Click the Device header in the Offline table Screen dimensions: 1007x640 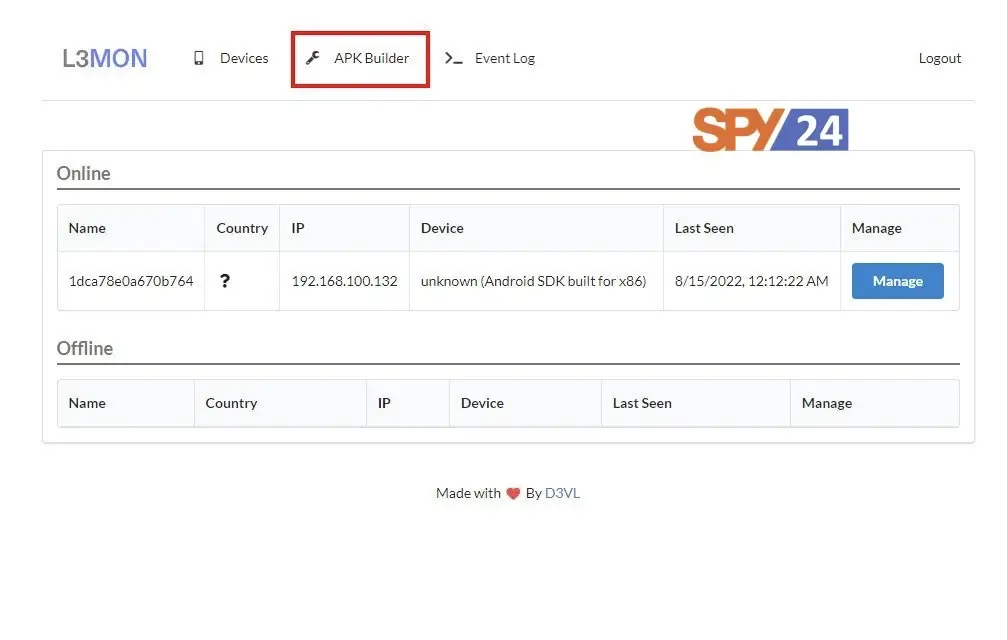pyautogui.click(x=482, y=403)
